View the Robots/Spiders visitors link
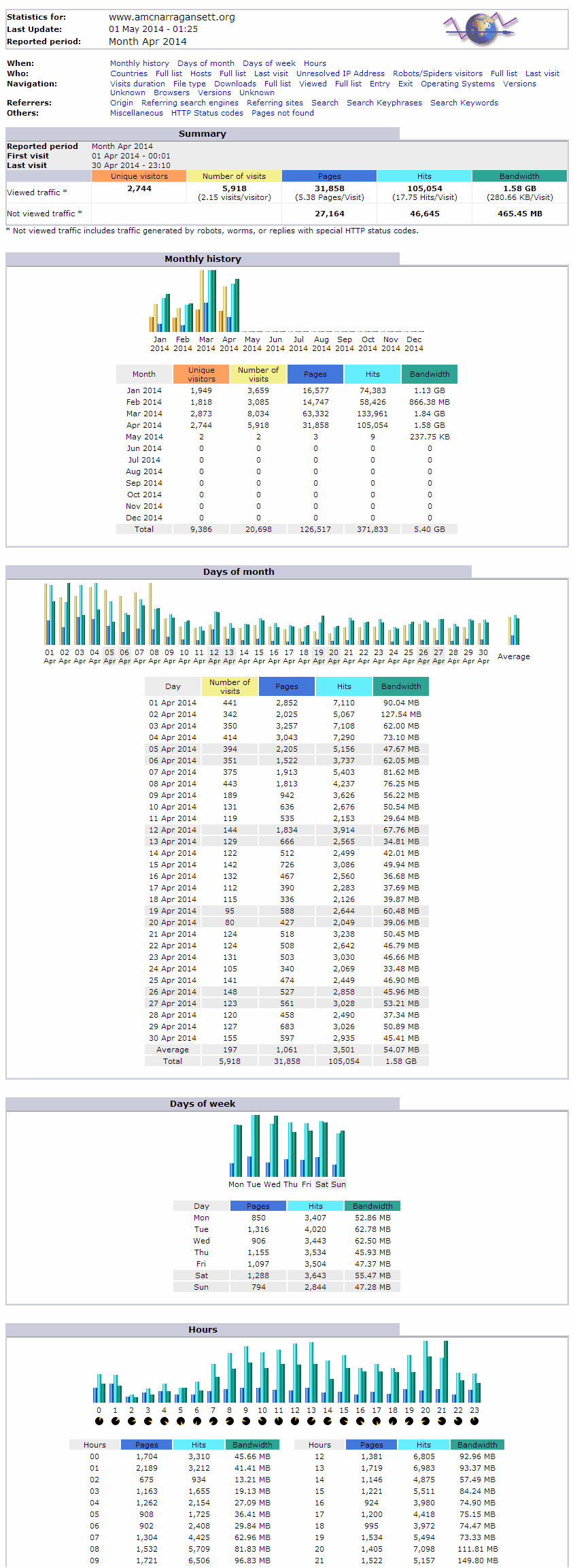Image resolution: width=573 pixels, height=1568 pixels. tap(437, 73)
